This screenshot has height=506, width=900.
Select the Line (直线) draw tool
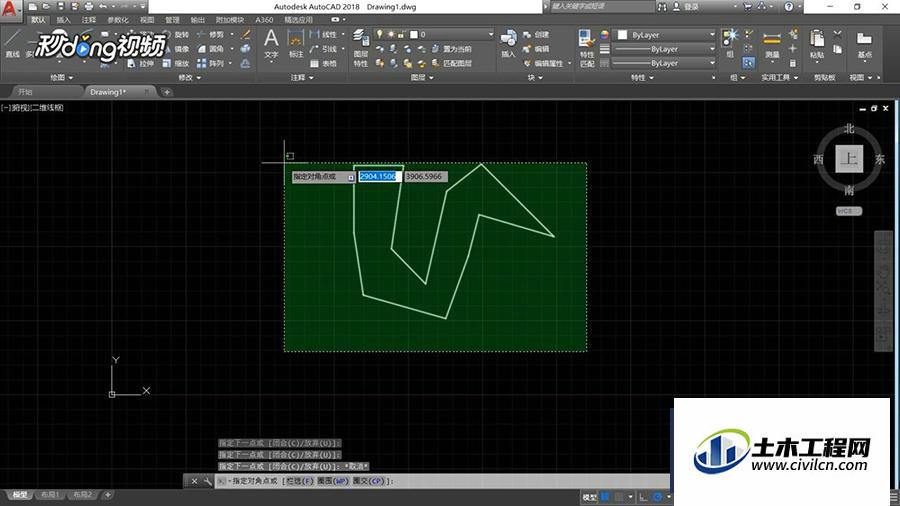coord(13,45)
